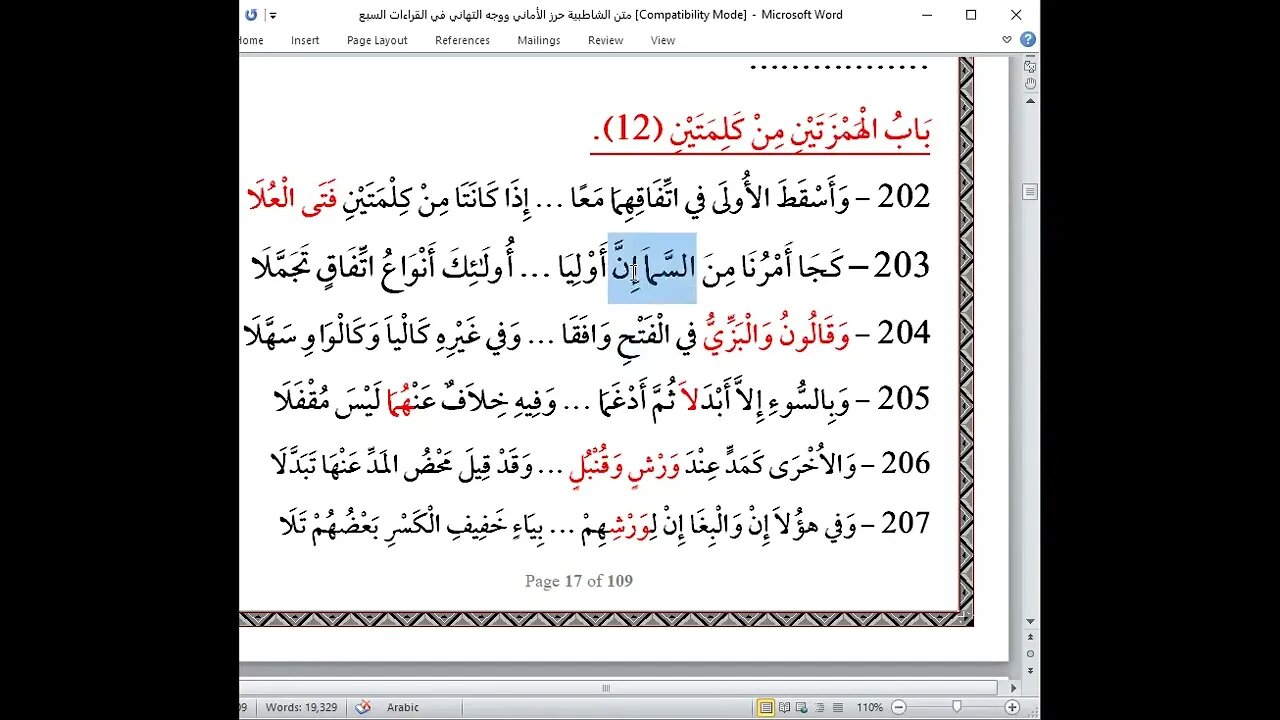Open the References ribbon tab

(462, 40)
